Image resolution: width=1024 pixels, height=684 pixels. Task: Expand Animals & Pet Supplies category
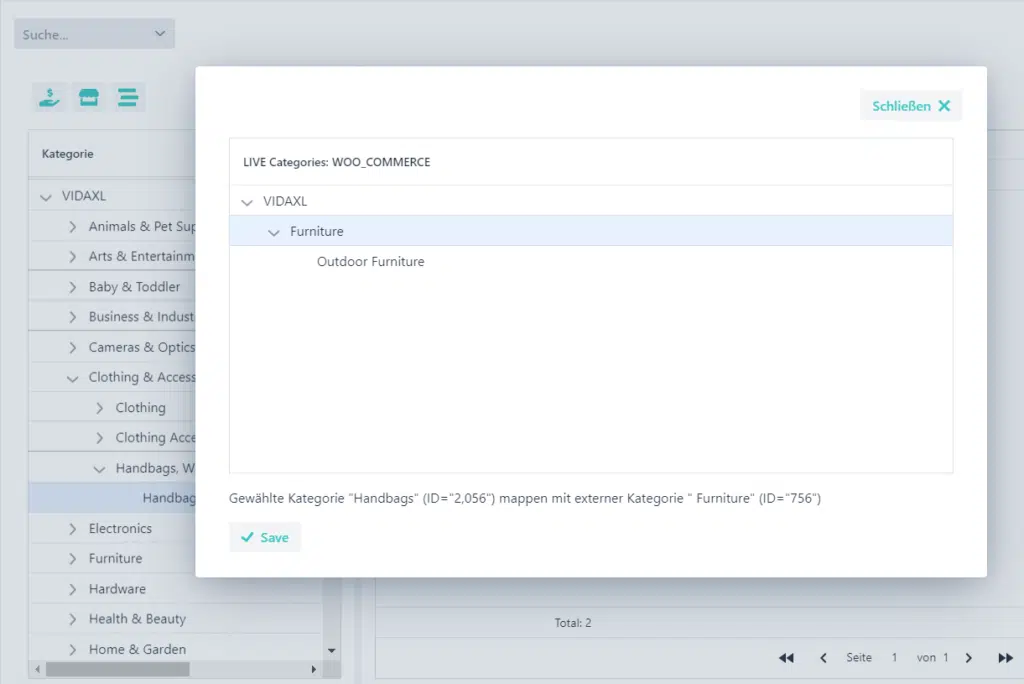point(72,227)
